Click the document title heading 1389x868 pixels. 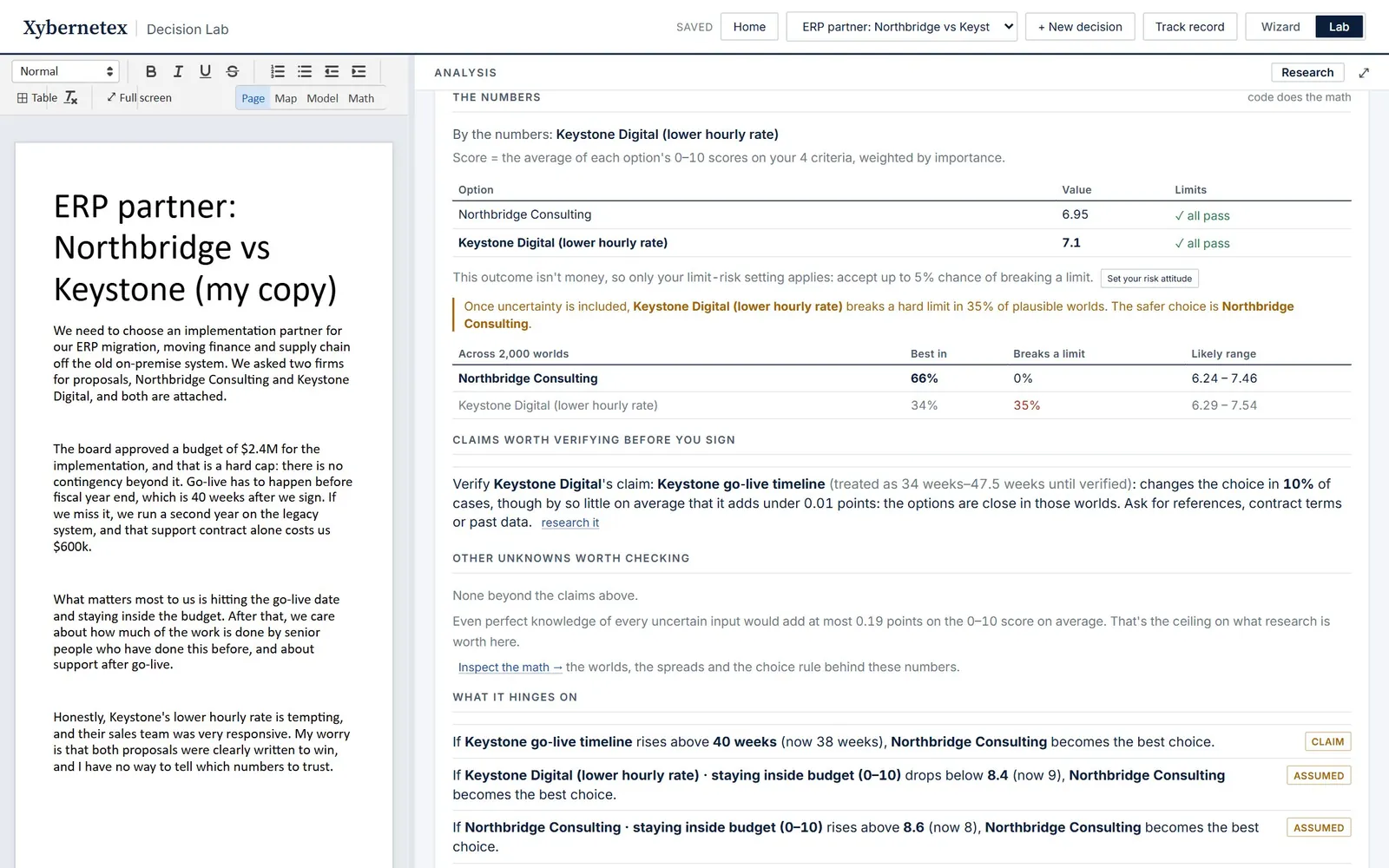tap(195, 247)
